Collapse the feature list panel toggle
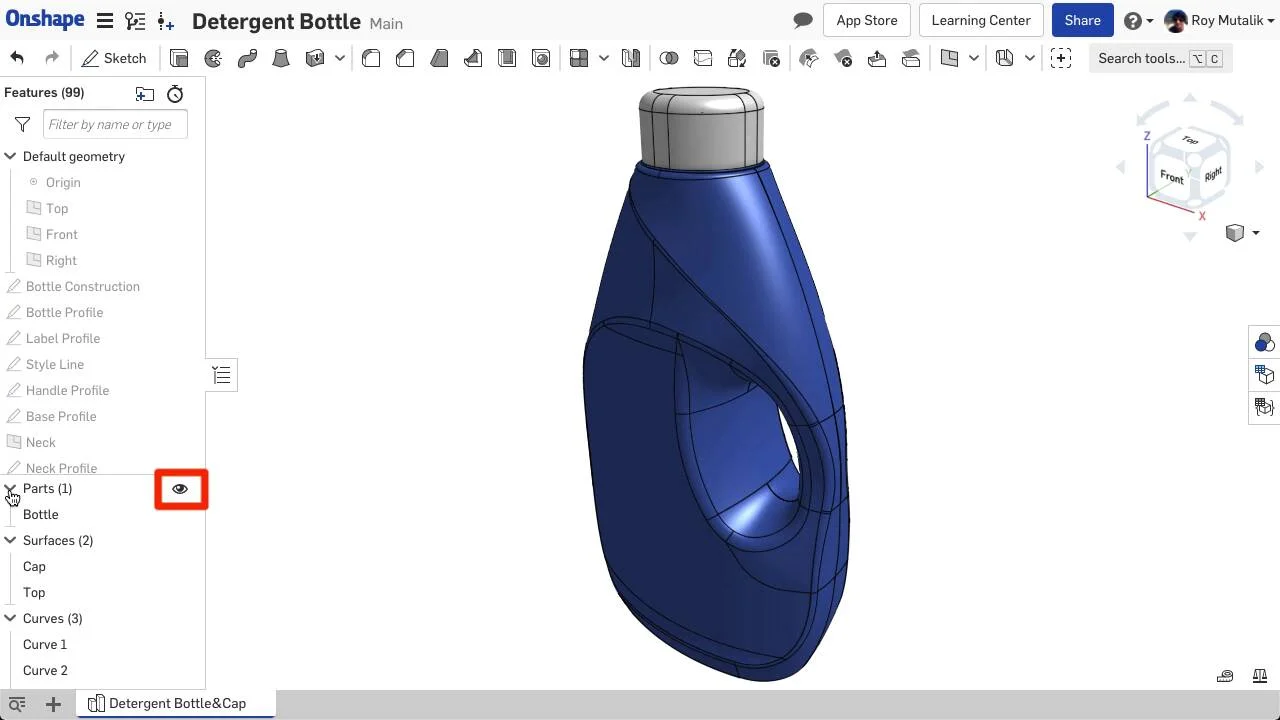 point(221,375)
